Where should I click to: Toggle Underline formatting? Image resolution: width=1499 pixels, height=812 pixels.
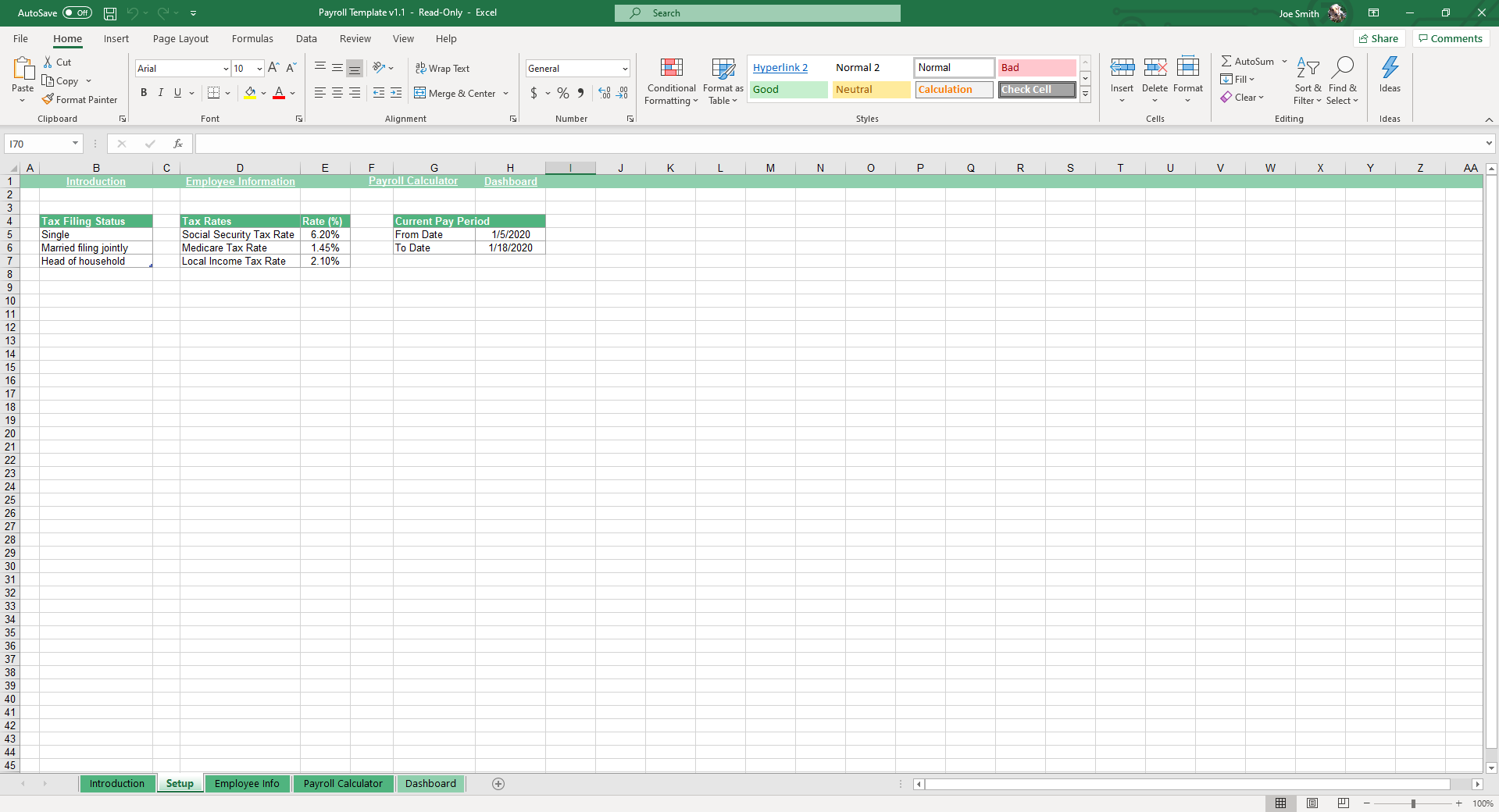tap(178, 93)
